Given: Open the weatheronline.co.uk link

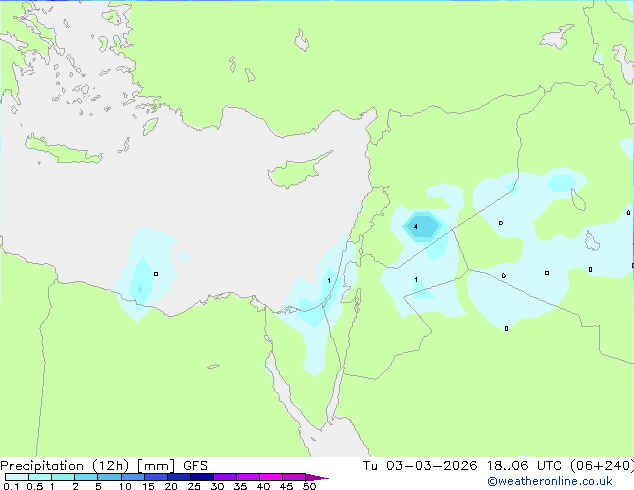Looking at the screenshot, I should click(x=550, y=482).
